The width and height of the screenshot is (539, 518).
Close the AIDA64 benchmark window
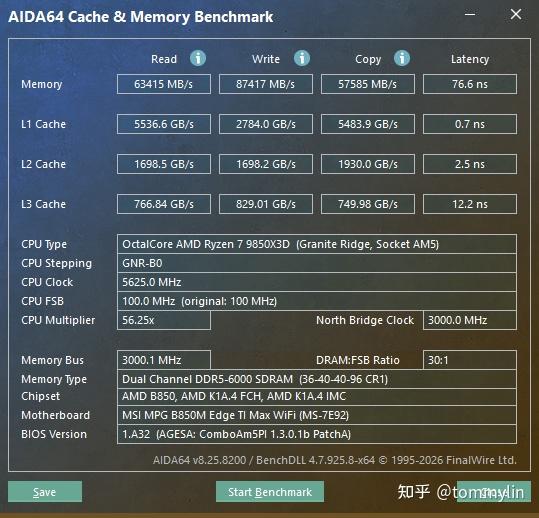pos(516,14)
